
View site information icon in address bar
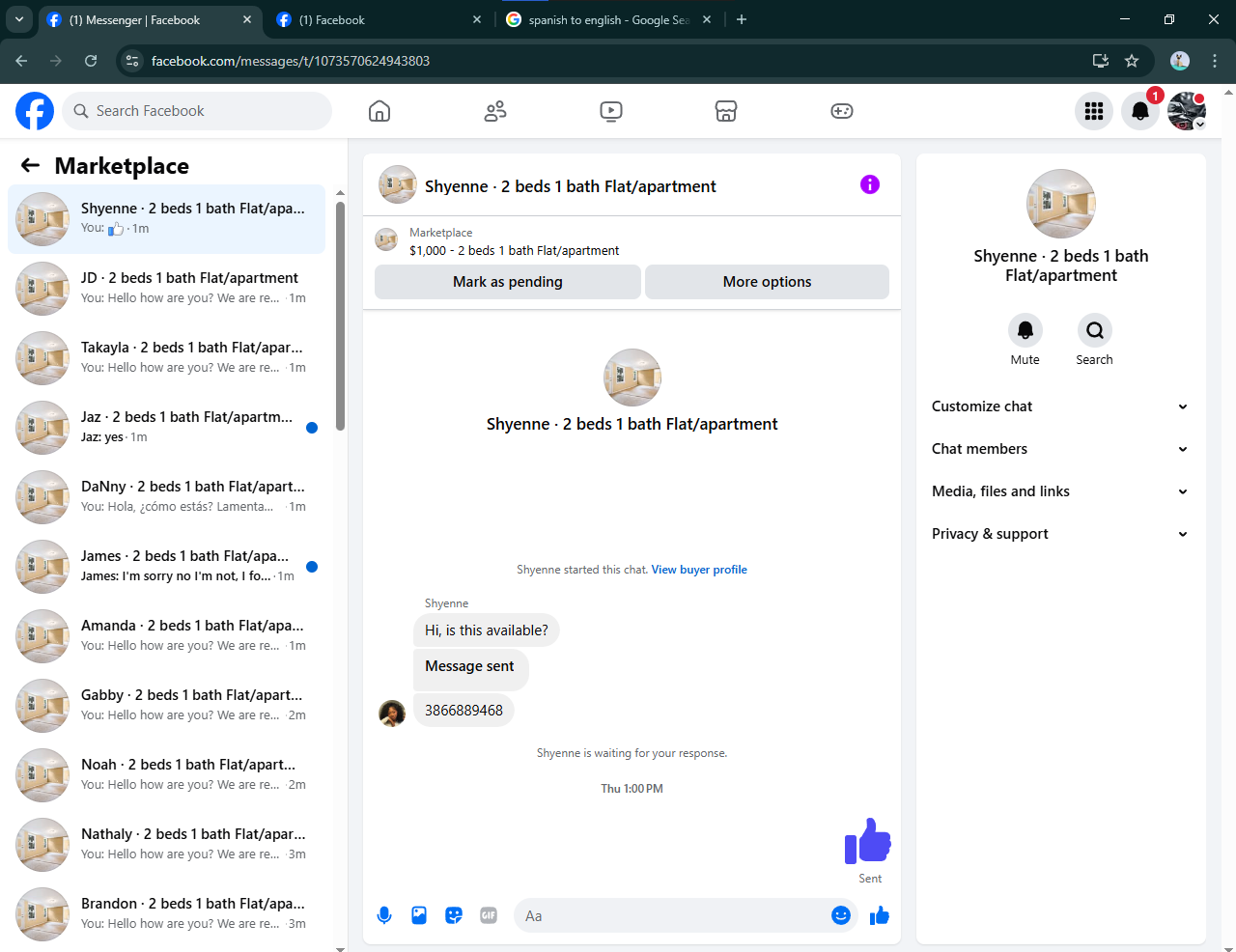click(133, 61)
